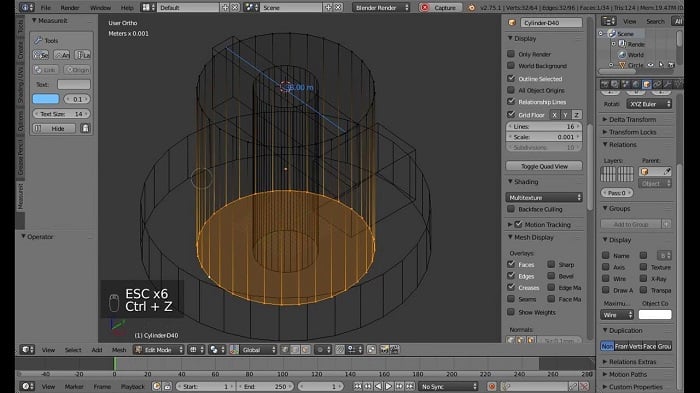Open the render engine dropdown
Image resolution: width=700 pixels, height=393 pixels.
coord(381,7)
